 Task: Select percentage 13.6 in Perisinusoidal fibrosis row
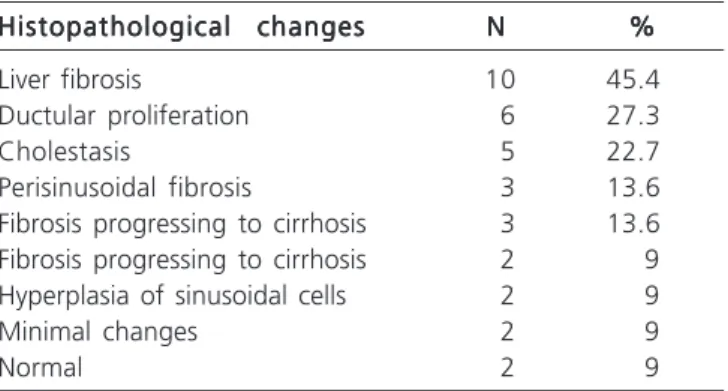coord(634,188)
